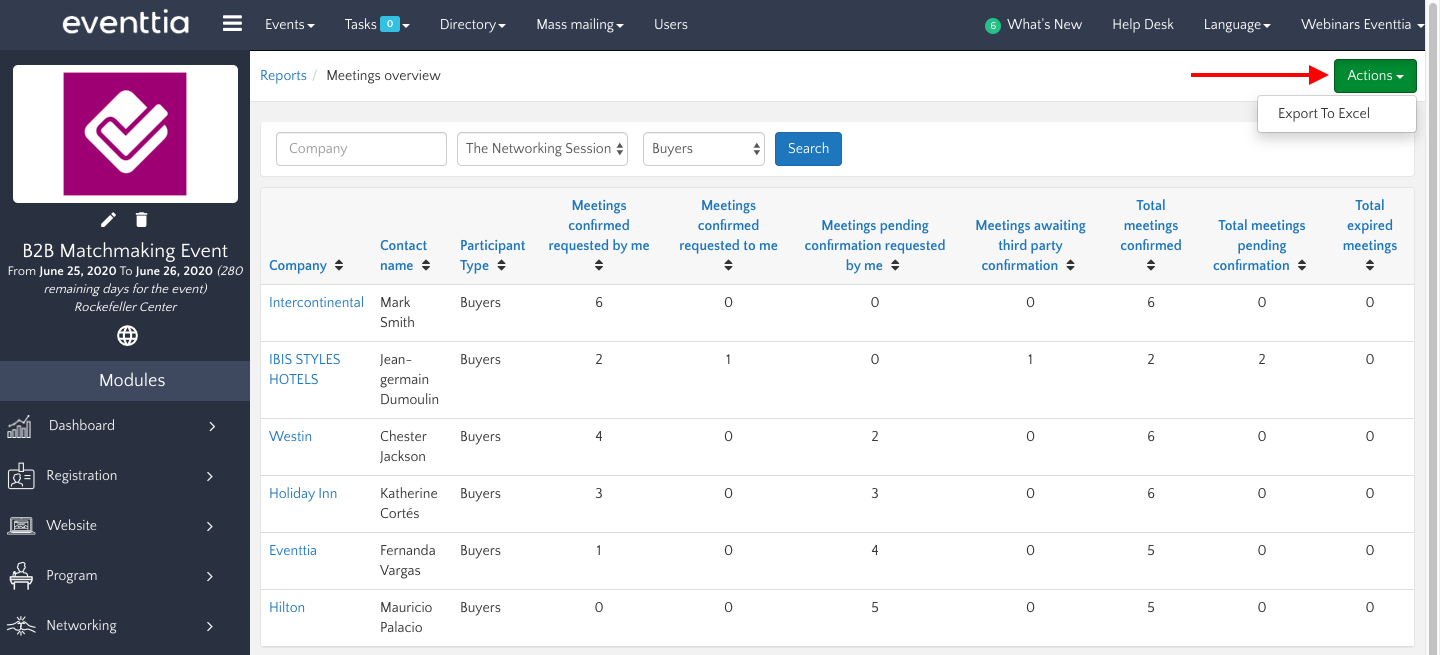
Task: Open the Dashboard module icon
Action: click(20, 427)
